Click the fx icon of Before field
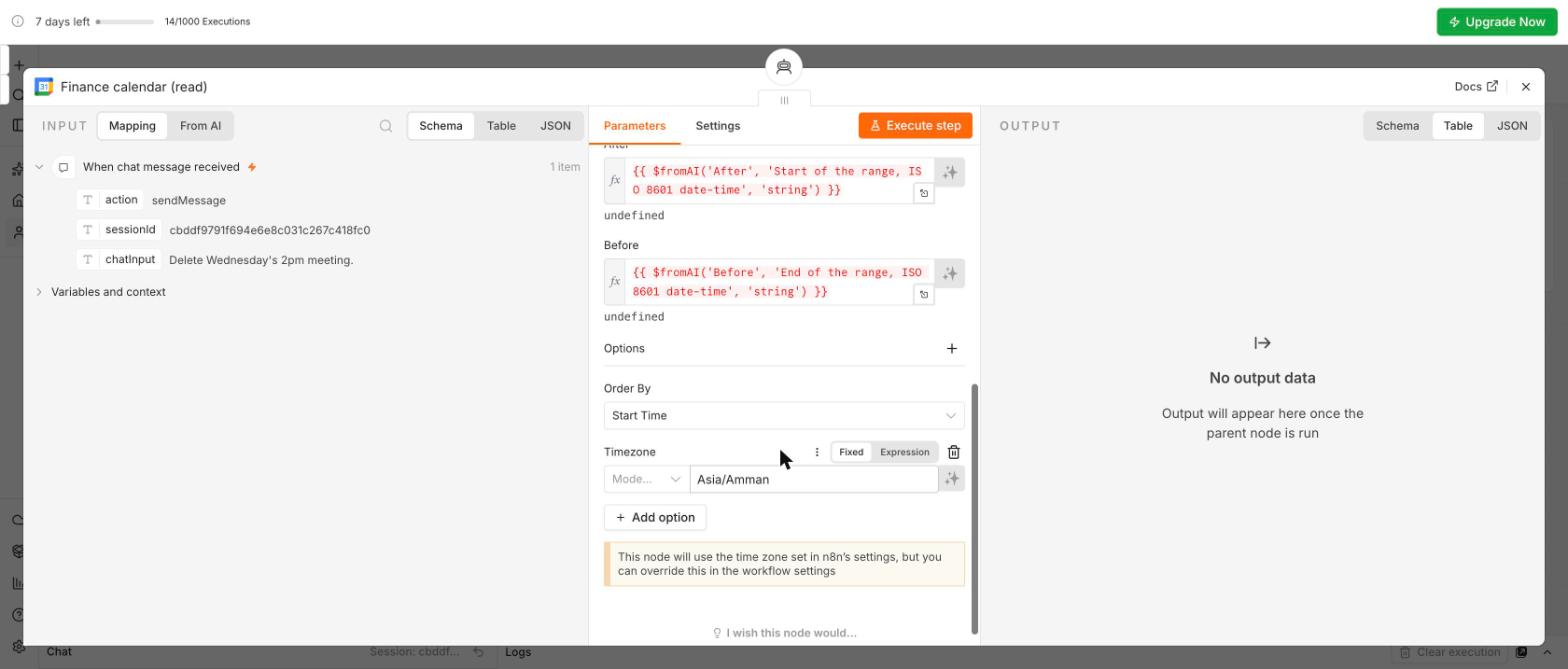This screenshot has width=1568, height=669. tap(615, 282)
